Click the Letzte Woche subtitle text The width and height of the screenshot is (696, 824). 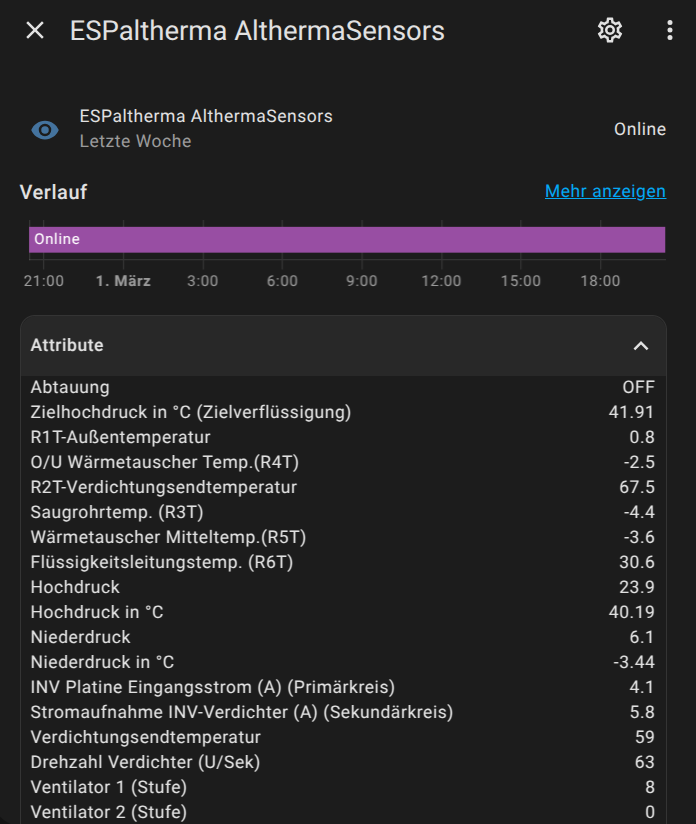point(135,141)
